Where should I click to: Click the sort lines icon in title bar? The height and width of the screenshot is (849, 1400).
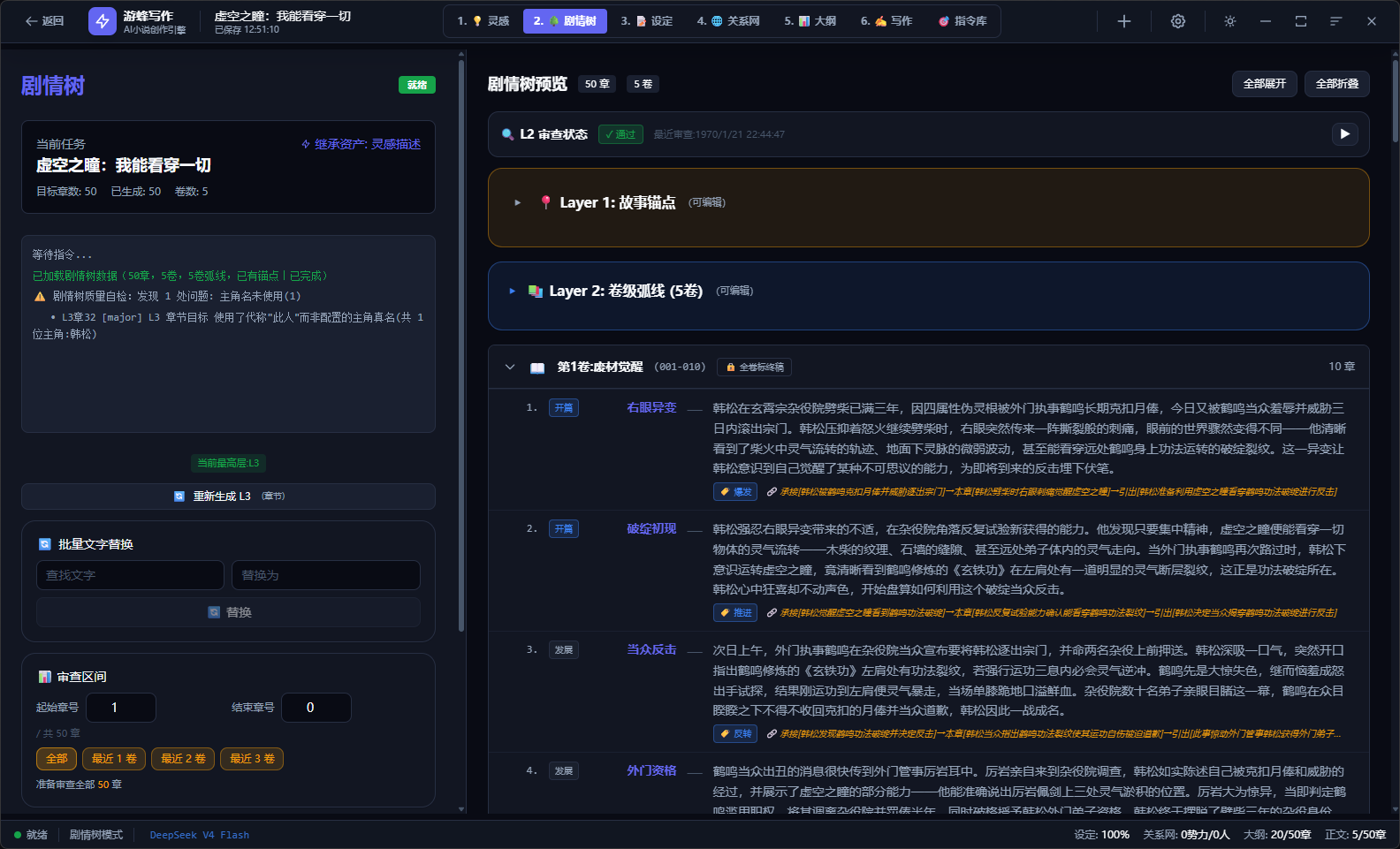[1335, 21]
